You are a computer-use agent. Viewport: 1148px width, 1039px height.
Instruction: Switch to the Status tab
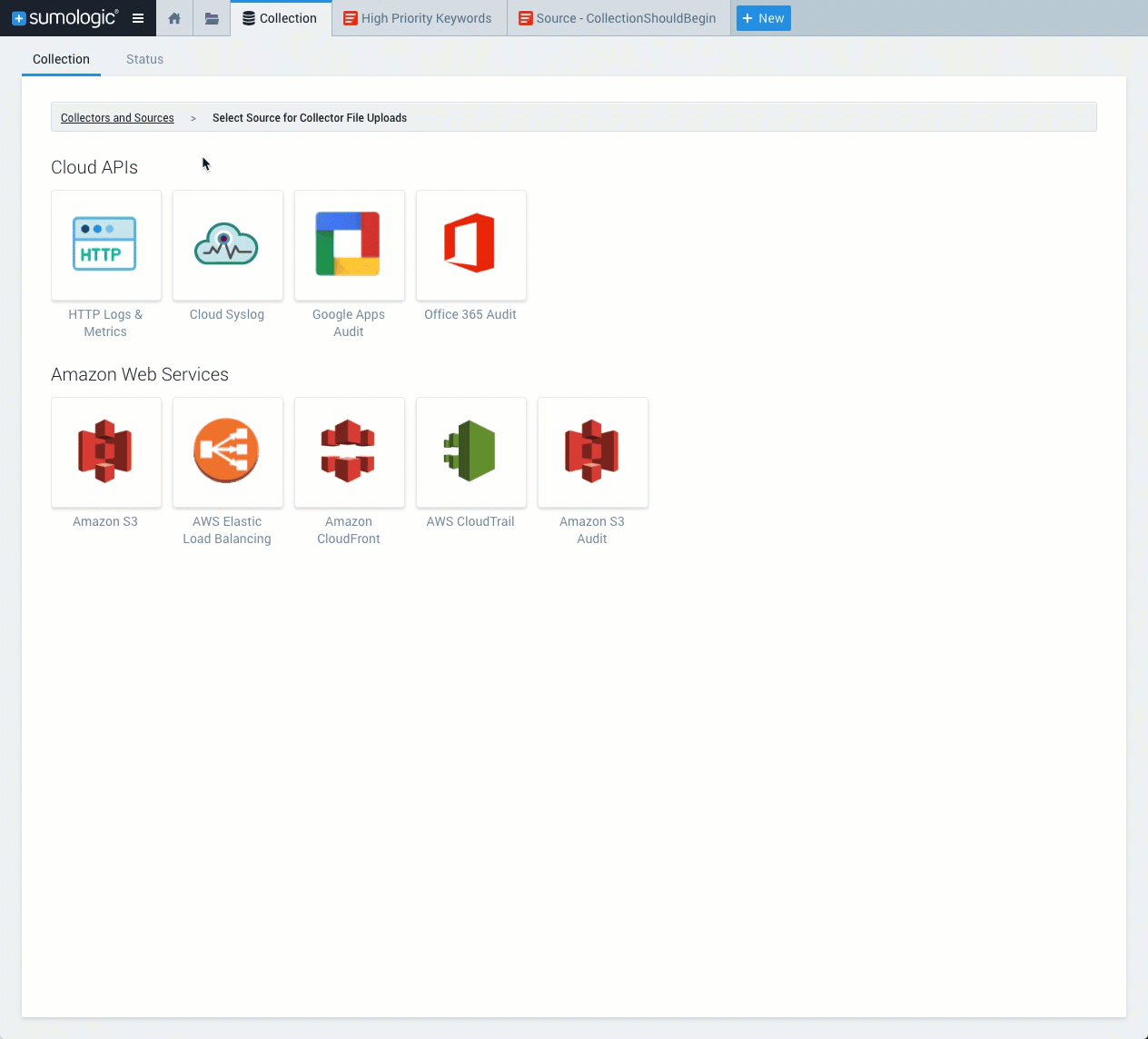tap(144, 59)
